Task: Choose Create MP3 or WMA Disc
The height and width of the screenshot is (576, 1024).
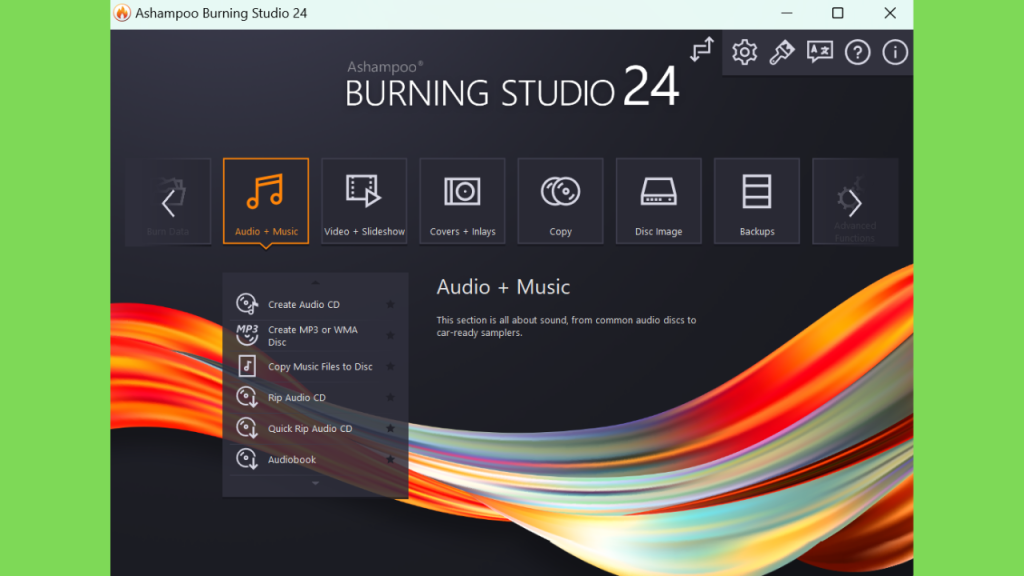Action: (x=315, y=336)
